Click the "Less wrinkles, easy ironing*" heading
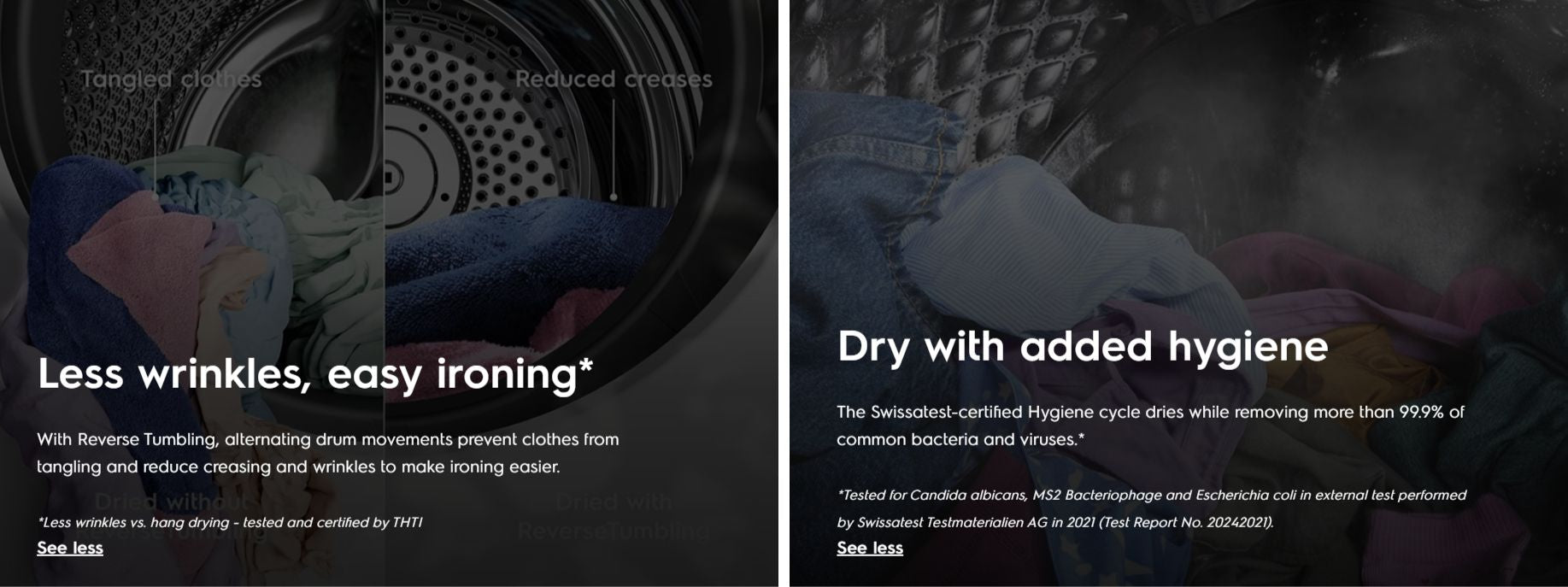The height and width of the screenshot is (587, 1568). click(x=315, y=374)
